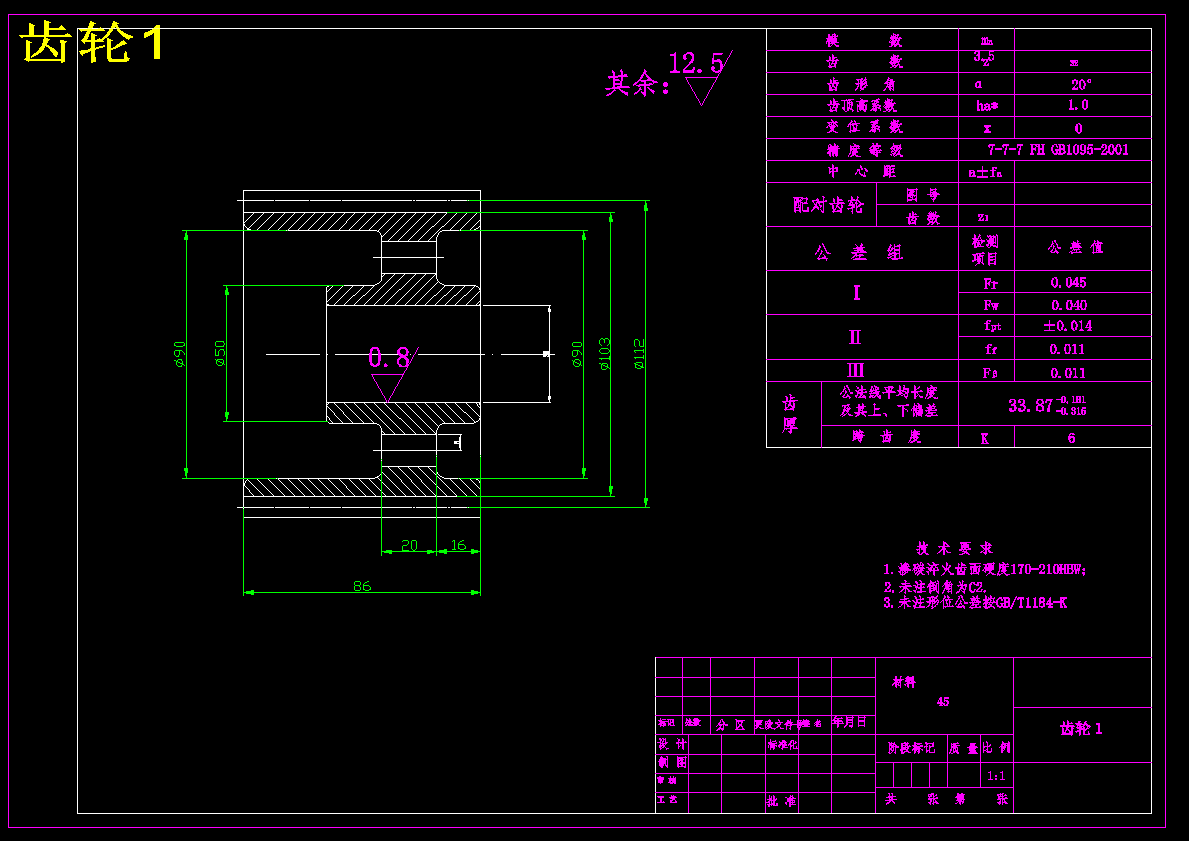Click the '检测项目' header cell
Image resolution: width=1189 pixels, height=841 pixels.
click(x=985, y=250)
